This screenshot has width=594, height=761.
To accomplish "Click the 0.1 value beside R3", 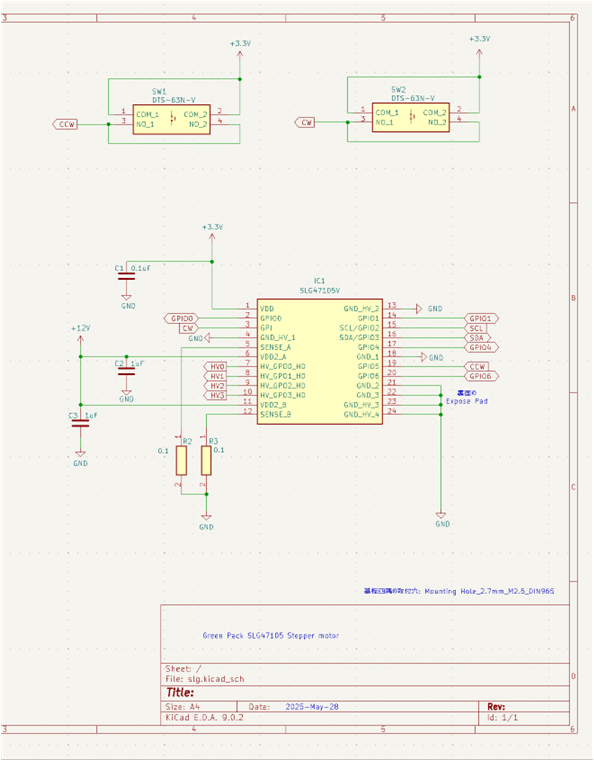I will [219, 450].
